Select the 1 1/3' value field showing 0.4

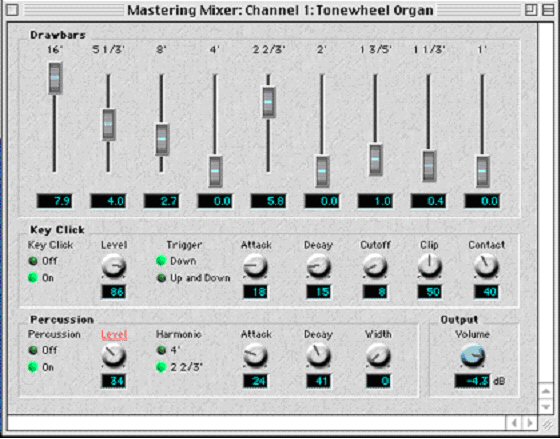click(429, 201)
